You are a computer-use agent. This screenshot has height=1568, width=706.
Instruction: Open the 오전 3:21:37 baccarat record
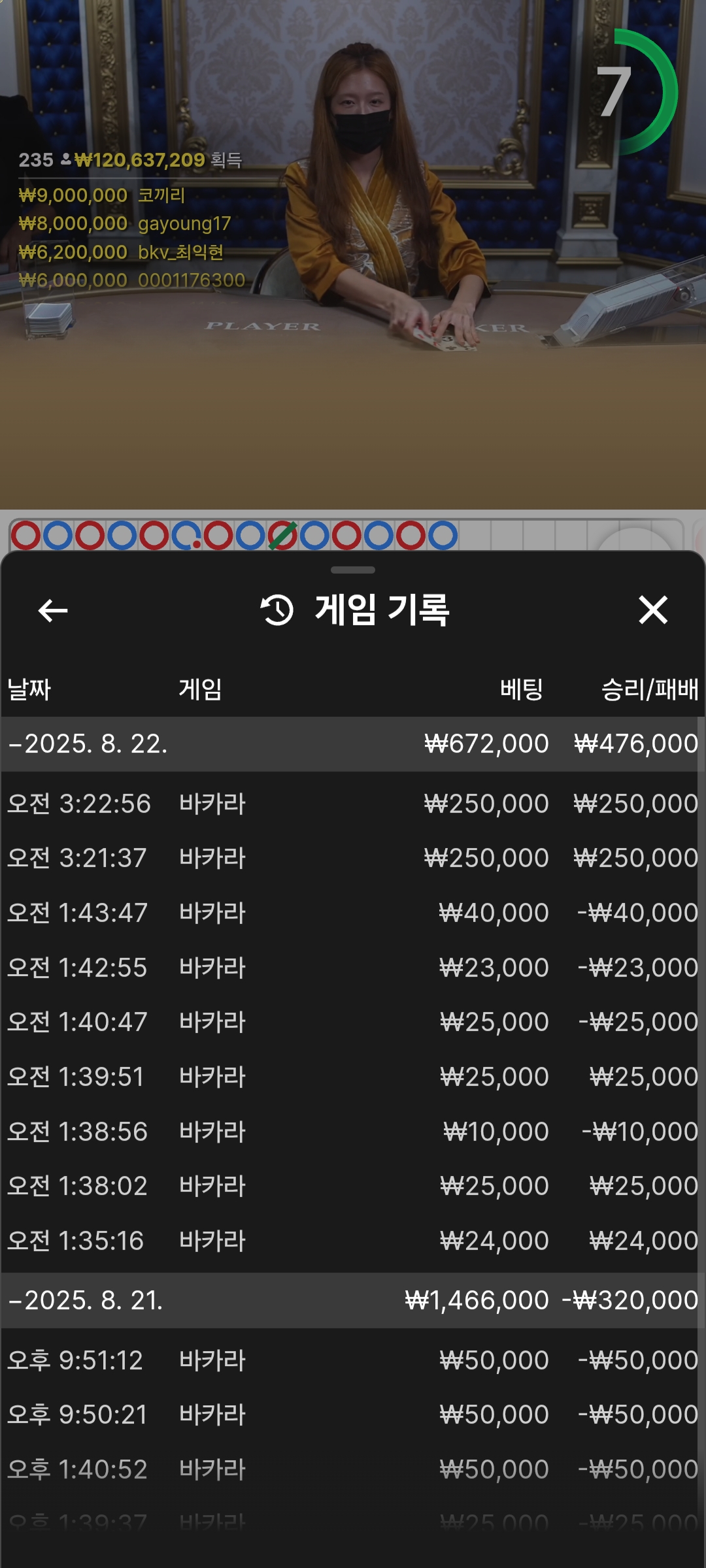353,858
